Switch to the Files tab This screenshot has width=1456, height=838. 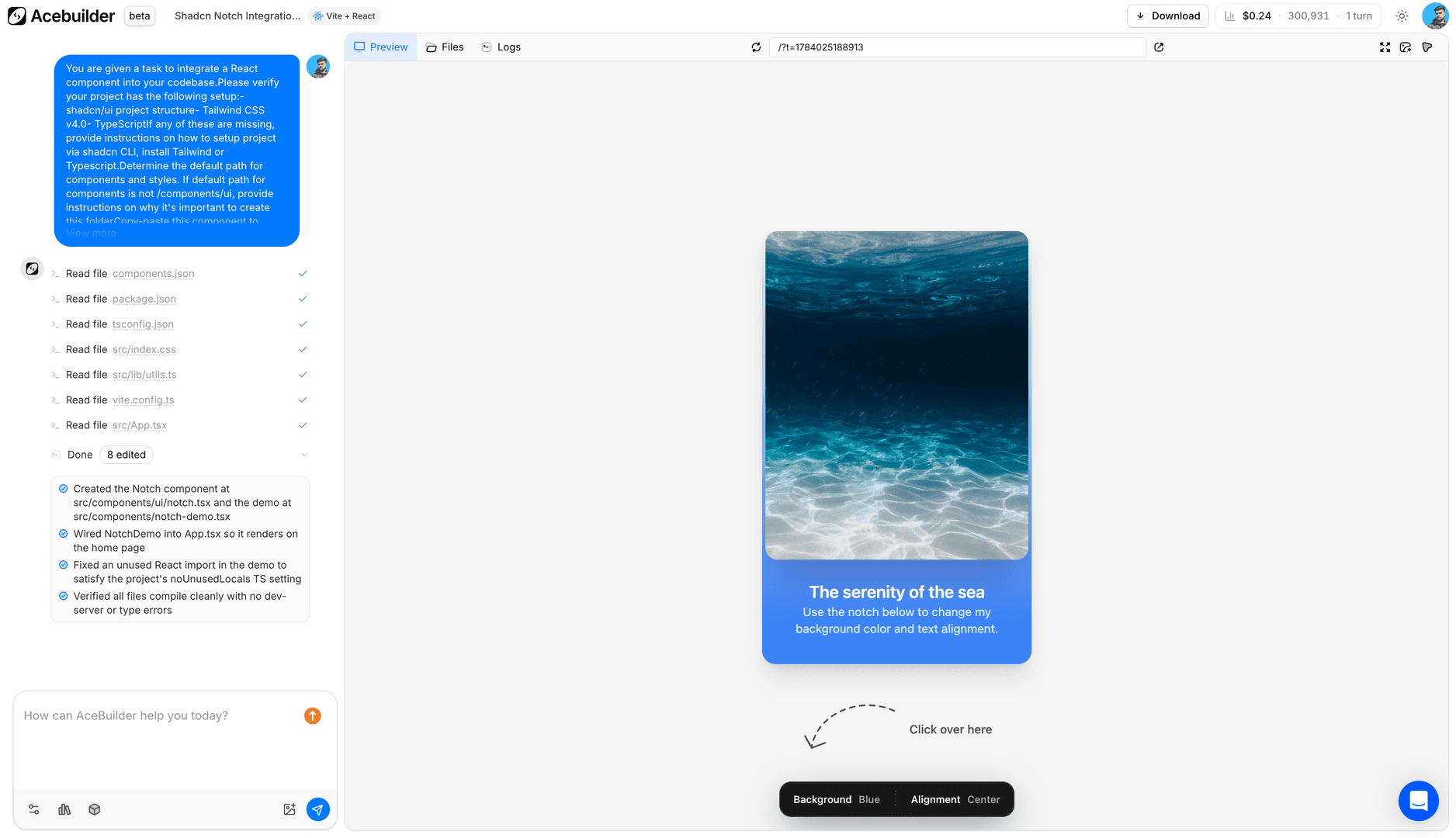click(x=445, y=47)
